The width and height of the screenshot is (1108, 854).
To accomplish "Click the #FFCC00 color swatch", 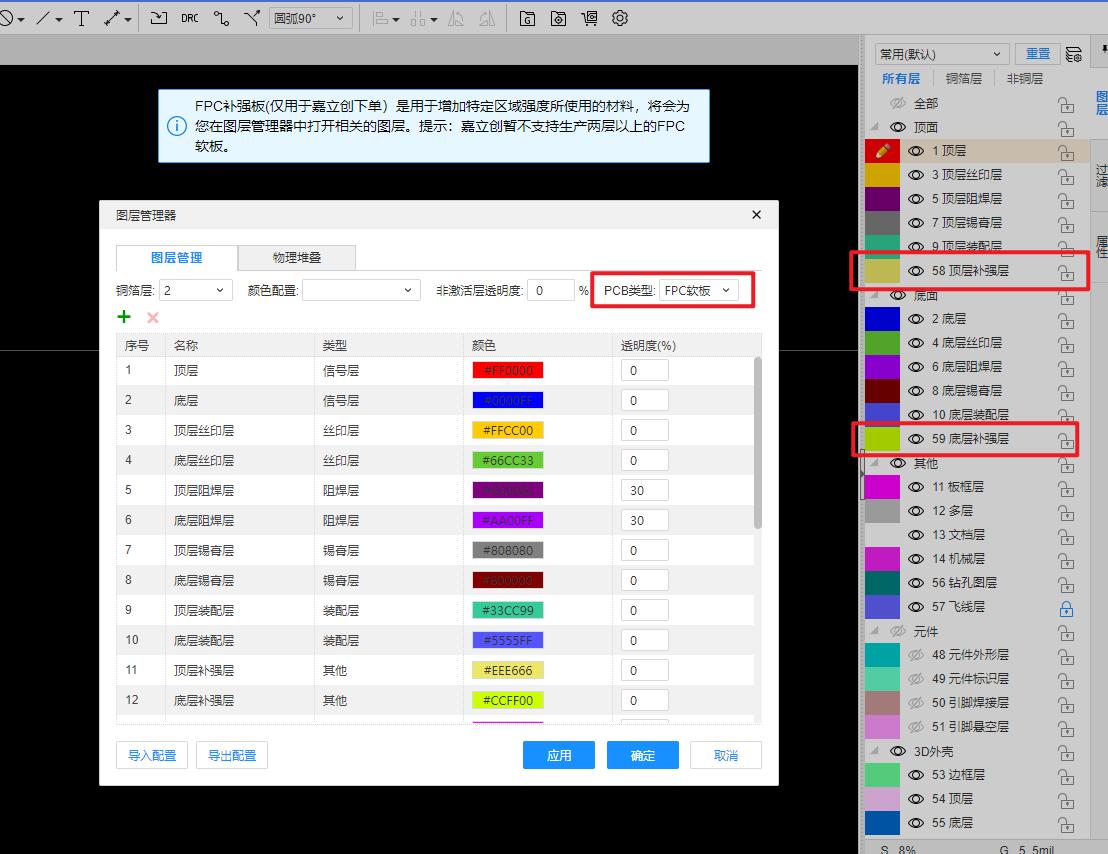I will click(508, 430).
